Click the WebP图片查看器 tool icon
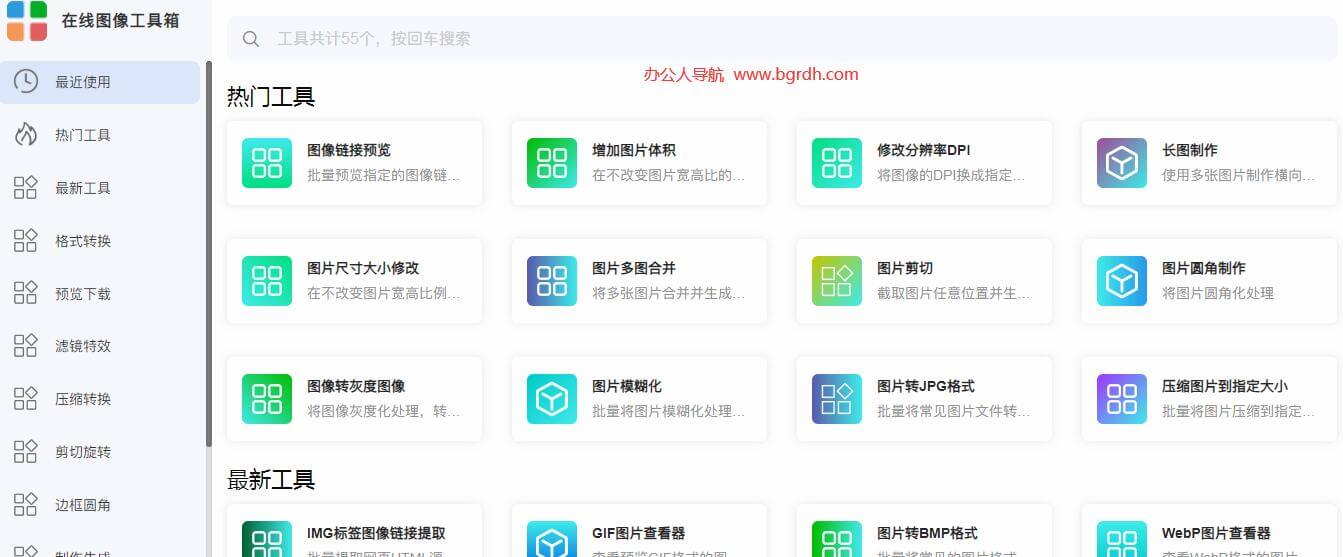This screenshot has height=557, width=1343. click(1122, 539)
